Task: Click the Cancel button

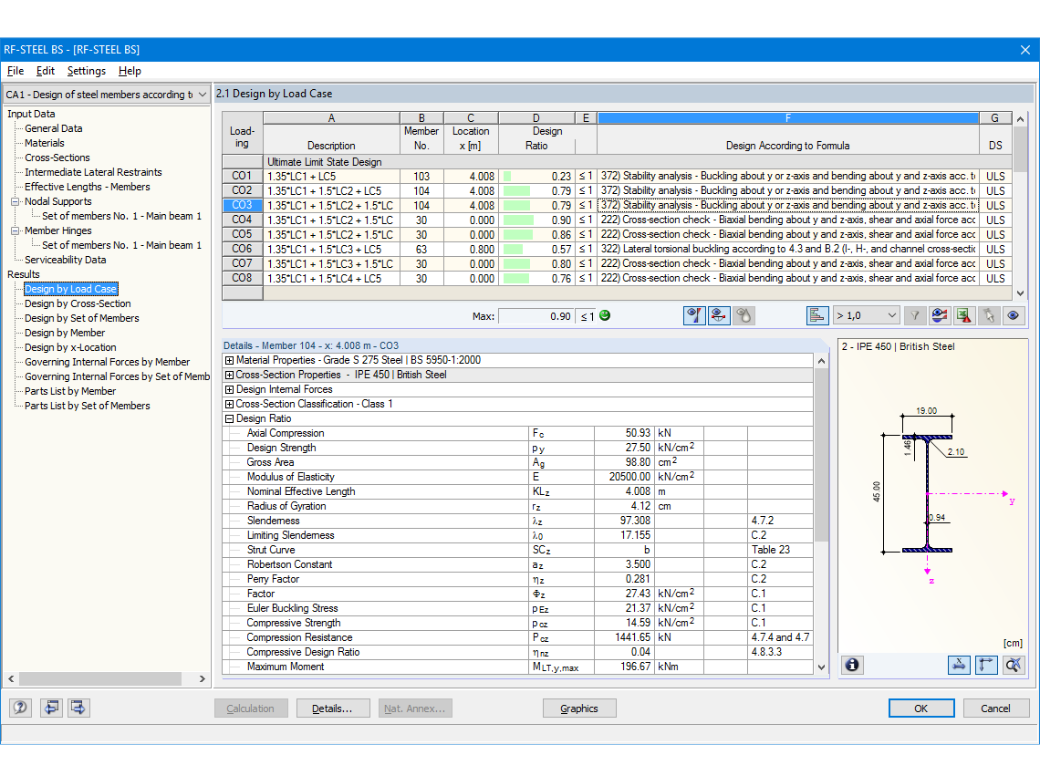Action: (x=996, y=708)
